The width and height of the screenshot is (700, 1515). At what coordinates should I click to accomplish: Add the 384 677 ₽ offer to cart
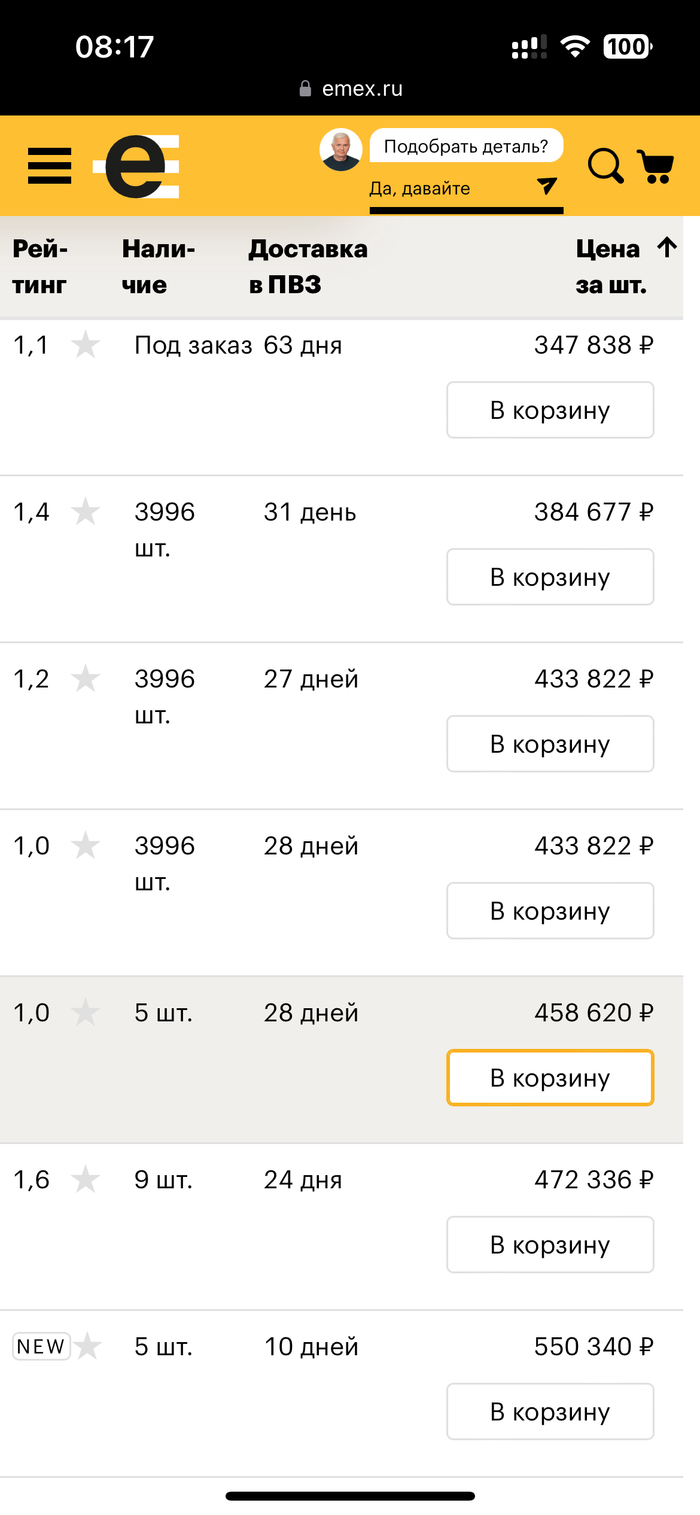pos(550,577)
